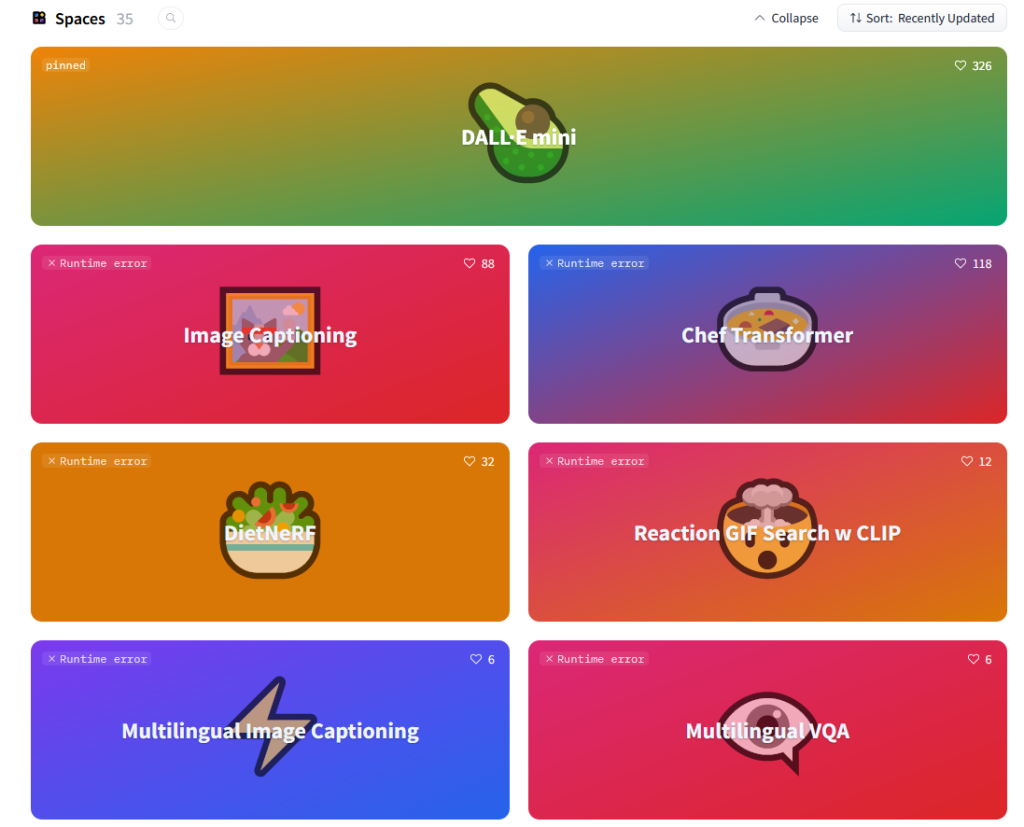The height and width of the screenshot is (827, 1024).
Task: Click the heart icon on DietNeRF card
Action: (469, 461)
